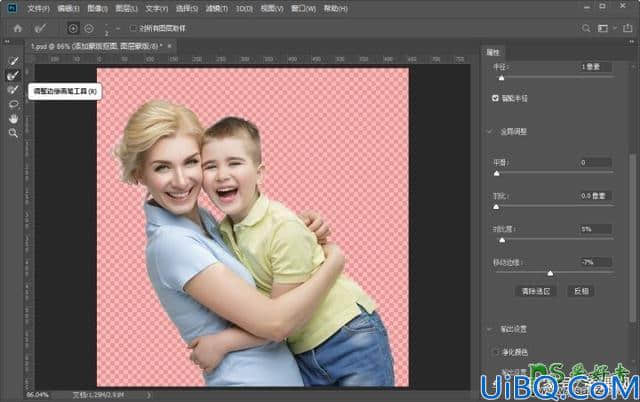Click the 清除选区 (Clear Selection) button
640x402 pixels.
pyautogui.click(x=536, y=291)
